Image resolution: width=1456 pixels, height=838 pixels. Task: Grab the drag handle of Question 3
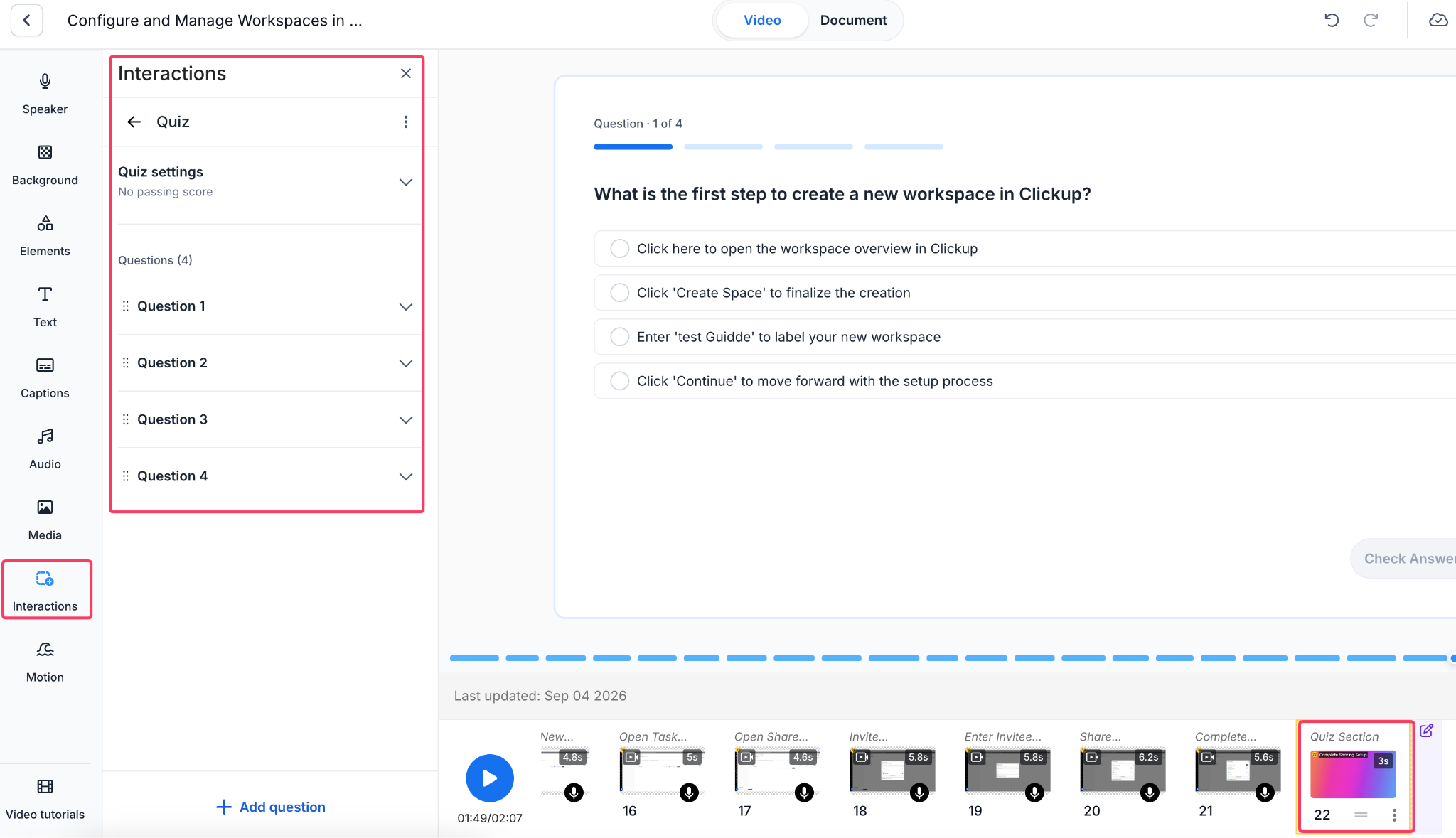click(x=126, y=419)
